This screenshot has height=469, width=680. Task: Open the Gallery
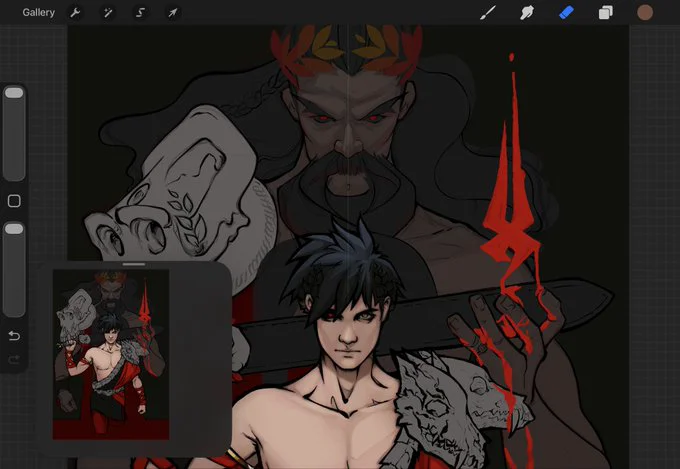[39, 13]
